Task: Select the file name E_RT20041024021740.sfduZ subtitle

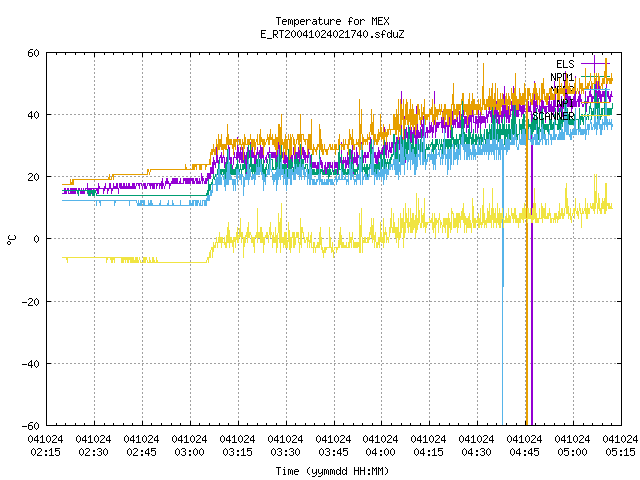Action: [332, 34]
